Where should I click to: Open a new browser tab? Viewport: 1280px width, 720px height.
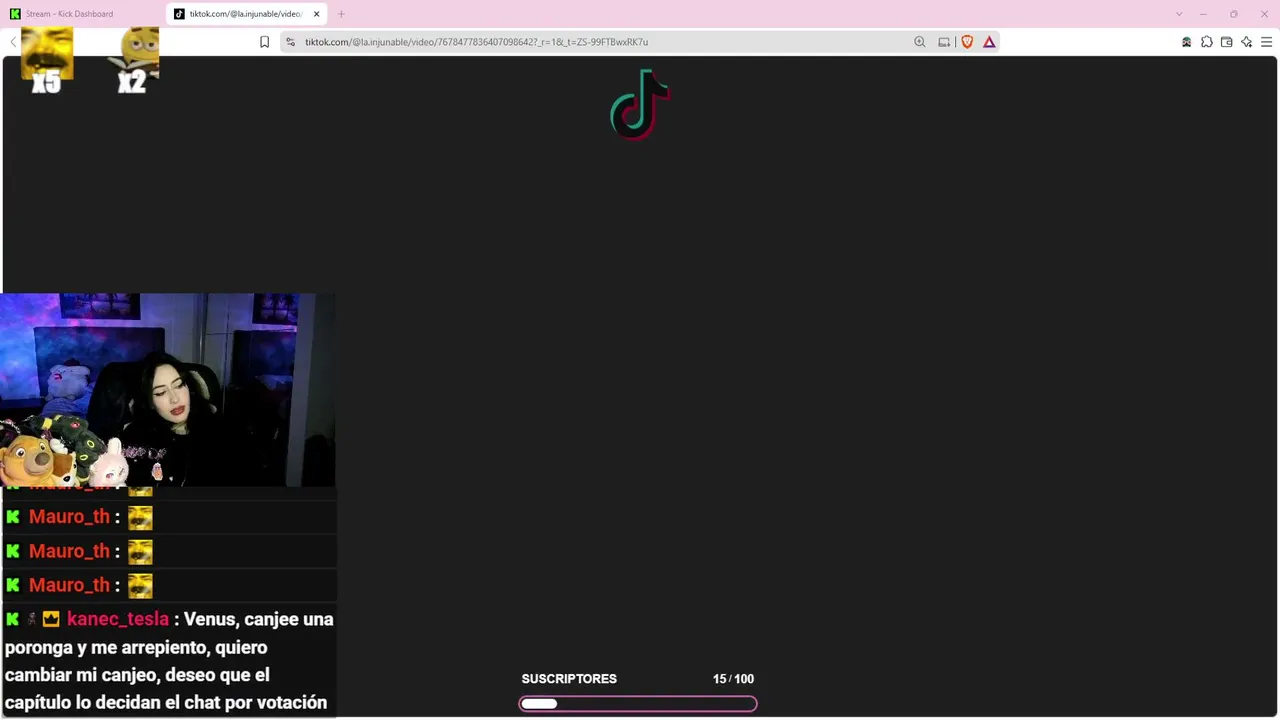point(341,14)
